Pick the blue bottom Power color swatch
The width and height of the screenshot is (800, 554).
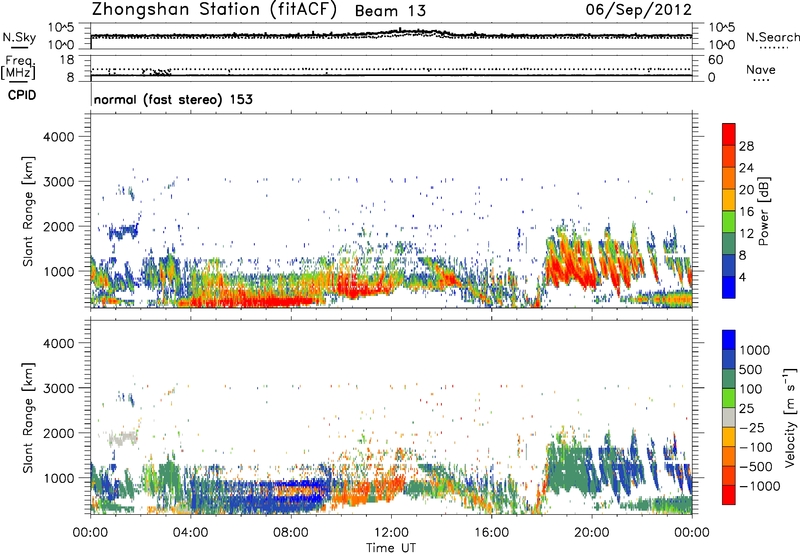tap(729, 287)
